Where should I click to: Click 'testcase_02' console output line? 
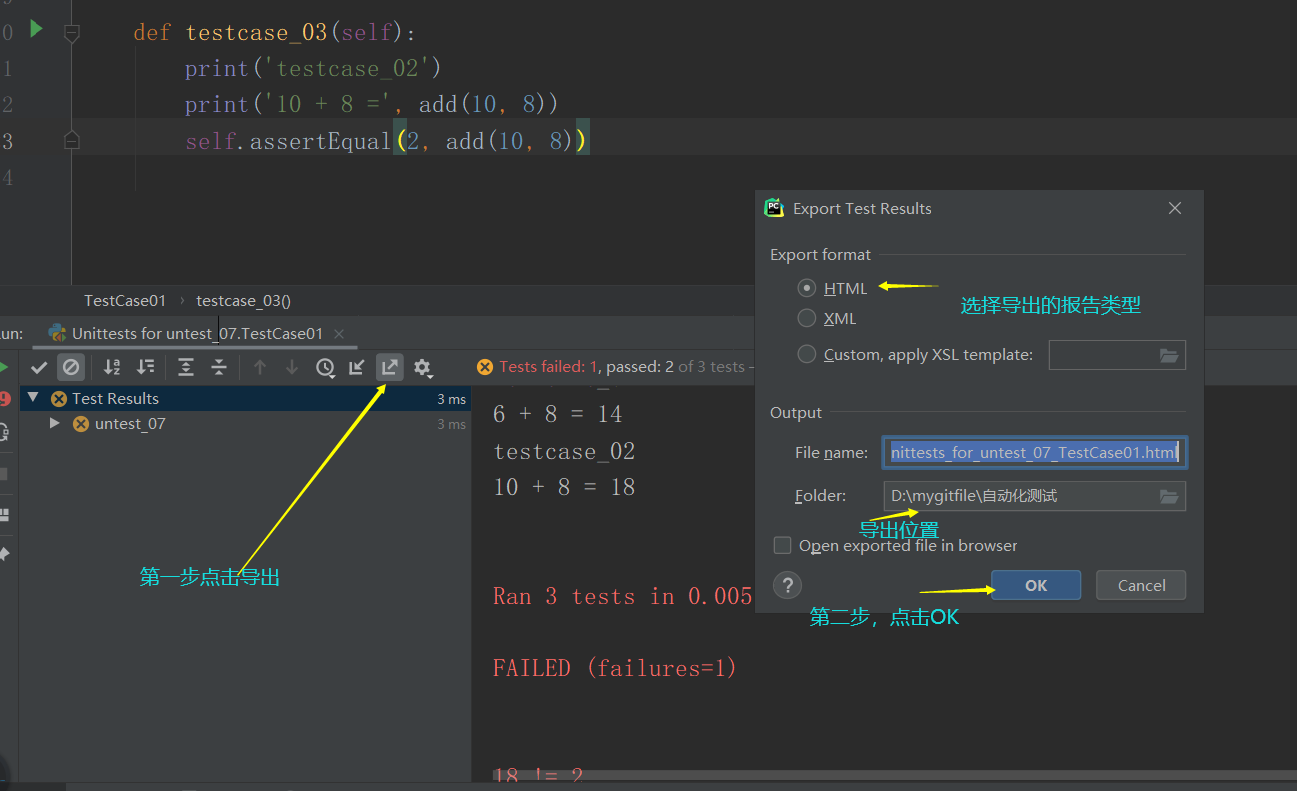(x=564, y=452)
